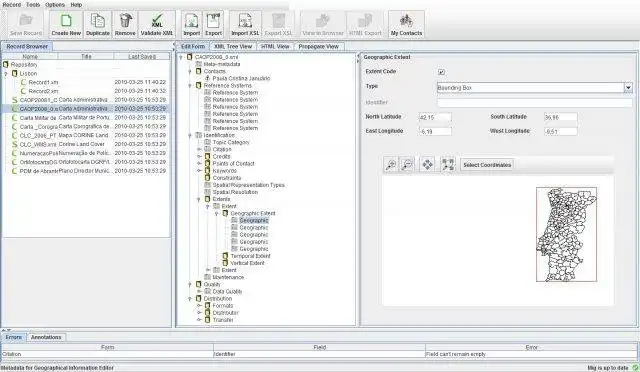Select the pan map tool
Screen dimensions: 640x372
(x=427, y=165)
